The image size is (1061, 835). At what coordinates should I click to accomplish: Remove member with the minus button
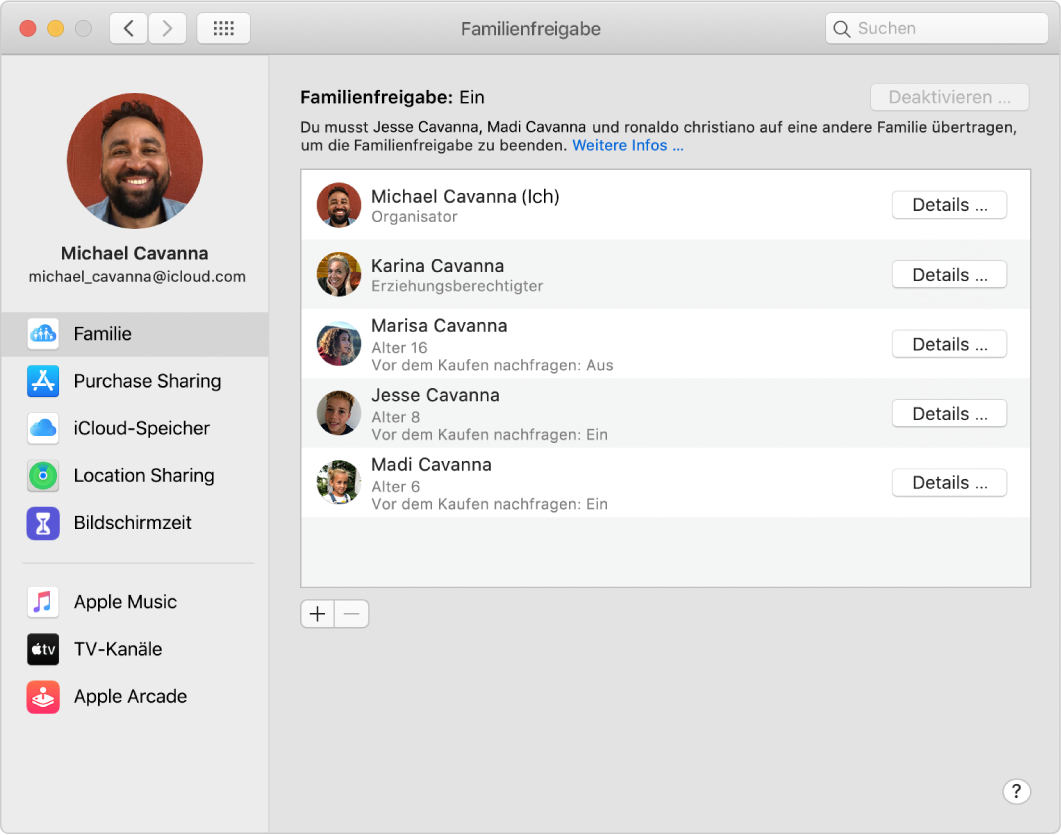pos(352,614)
